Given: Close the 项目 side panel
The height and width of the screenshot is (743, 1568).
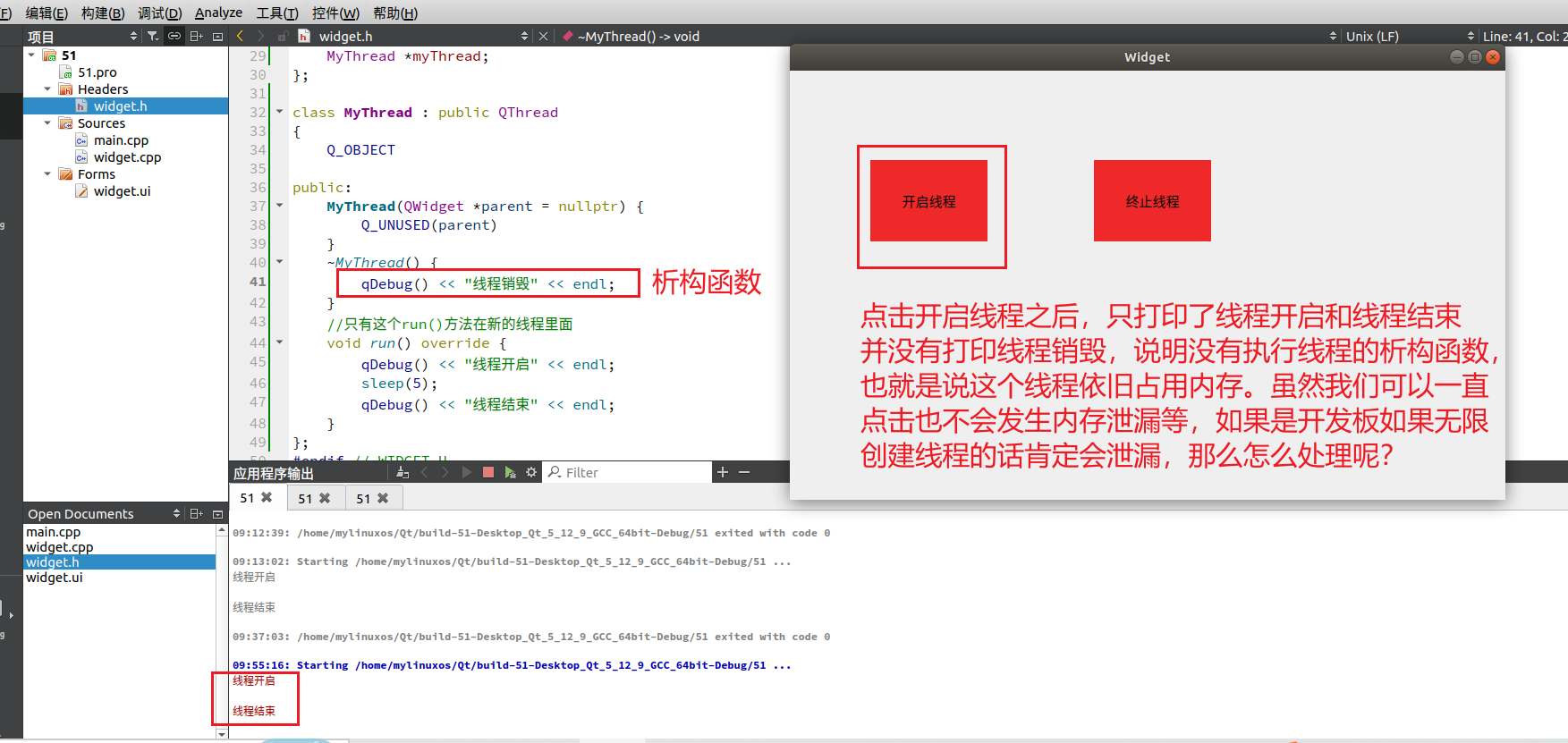Looking at the screenshot, I should coord(217,36).
